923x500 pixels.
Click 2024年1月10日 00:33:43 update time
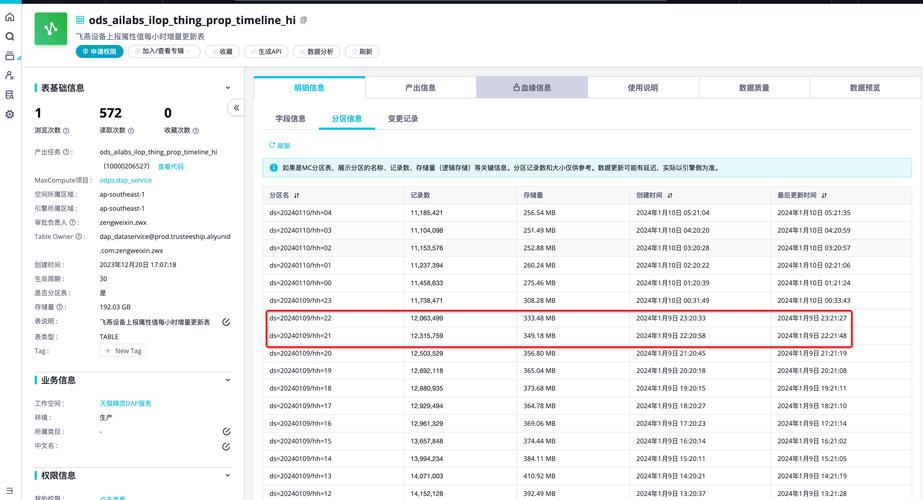(x=814, y=300)
